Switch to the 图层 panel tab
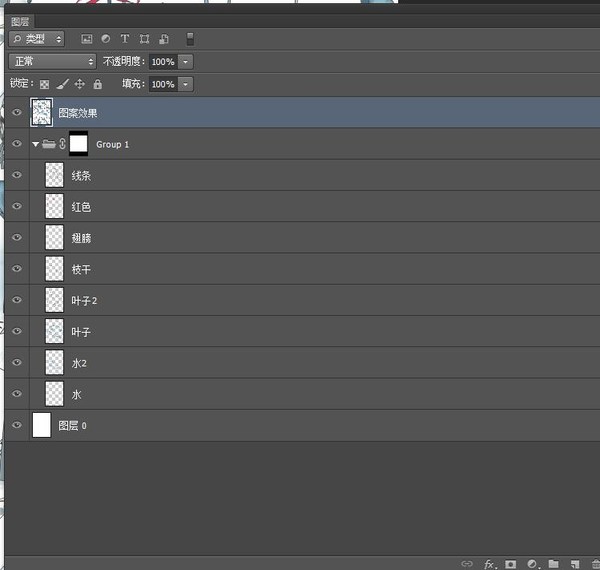The height and width of the screenshot is (570, 600). [20, 21]
